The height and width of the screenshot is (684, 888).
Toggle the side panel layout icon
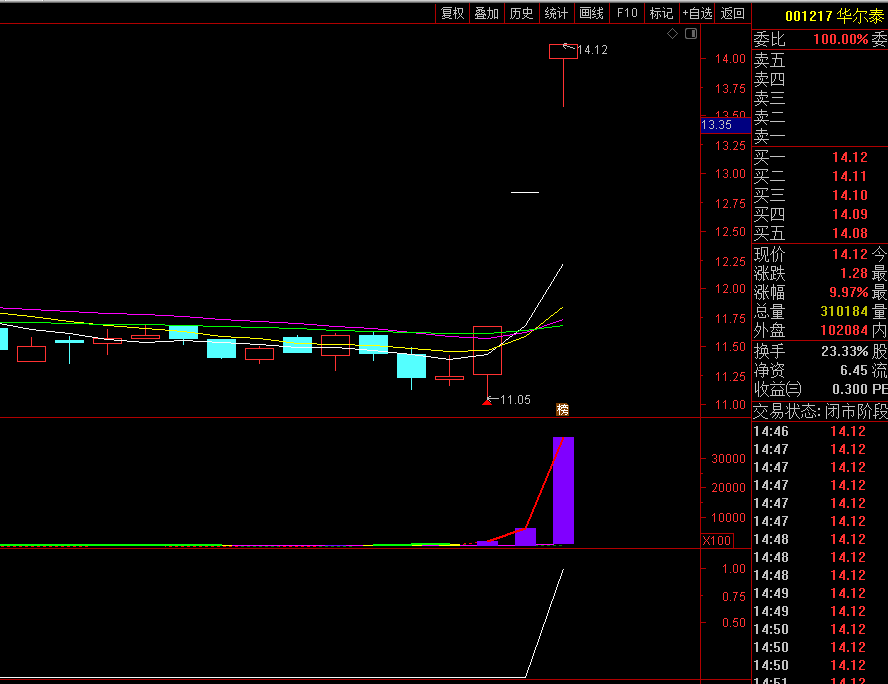click(691, 33)
